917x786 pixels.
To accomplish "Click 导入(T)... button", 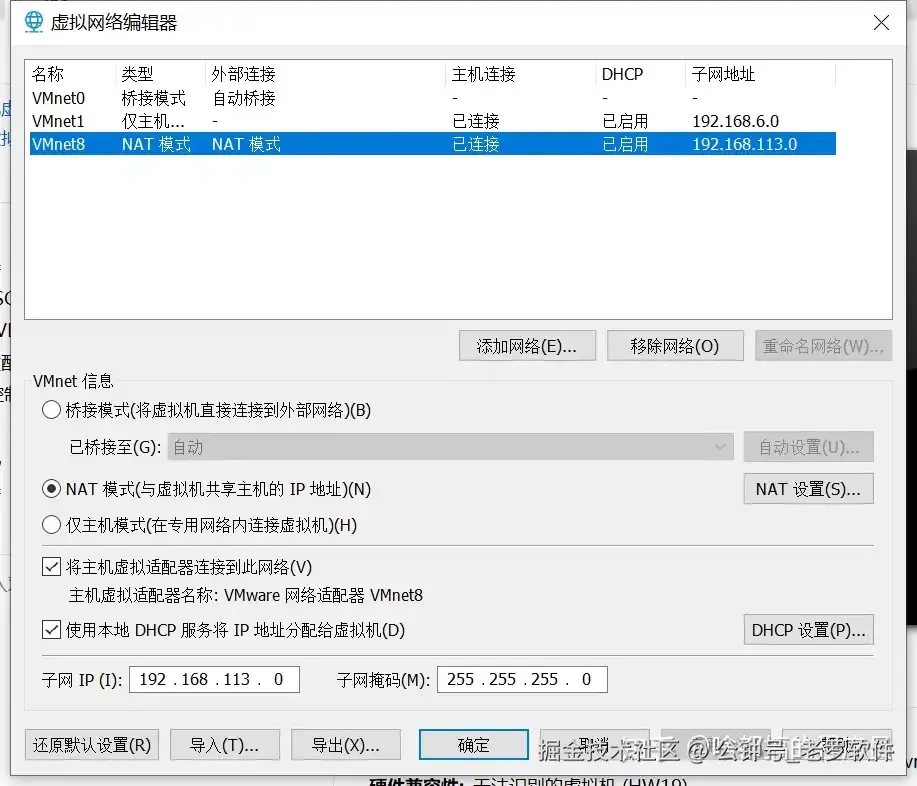I will (225, 744).
